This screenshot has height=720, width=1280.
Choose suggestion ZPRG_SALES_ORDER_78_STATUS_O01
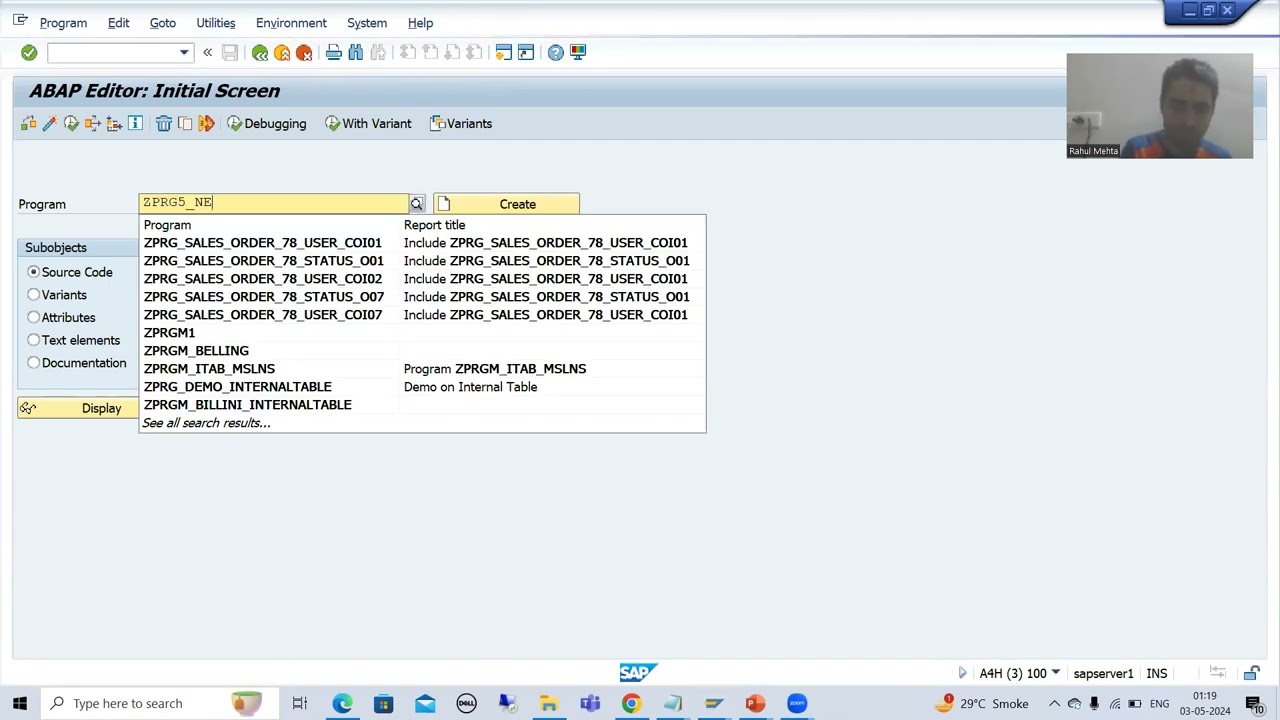pos(422,261)
